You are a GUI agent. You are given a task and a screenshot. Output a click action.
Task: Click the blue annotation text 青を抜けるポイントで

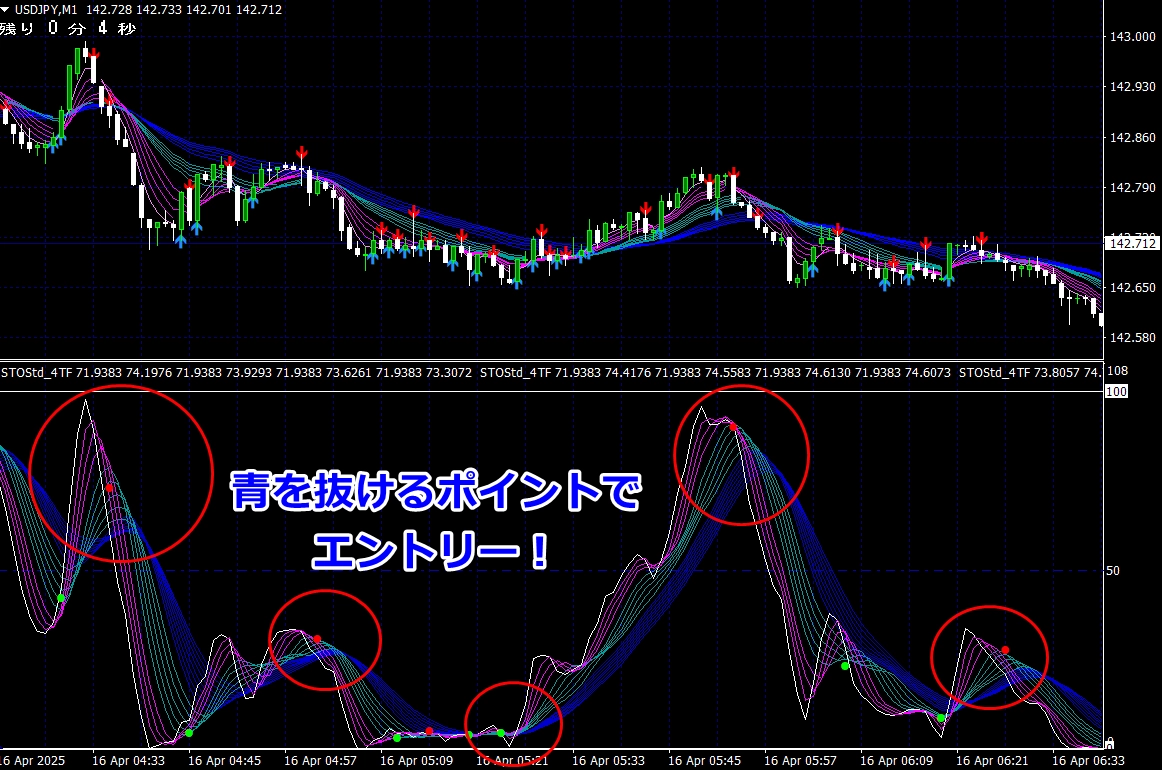point(435,492)
